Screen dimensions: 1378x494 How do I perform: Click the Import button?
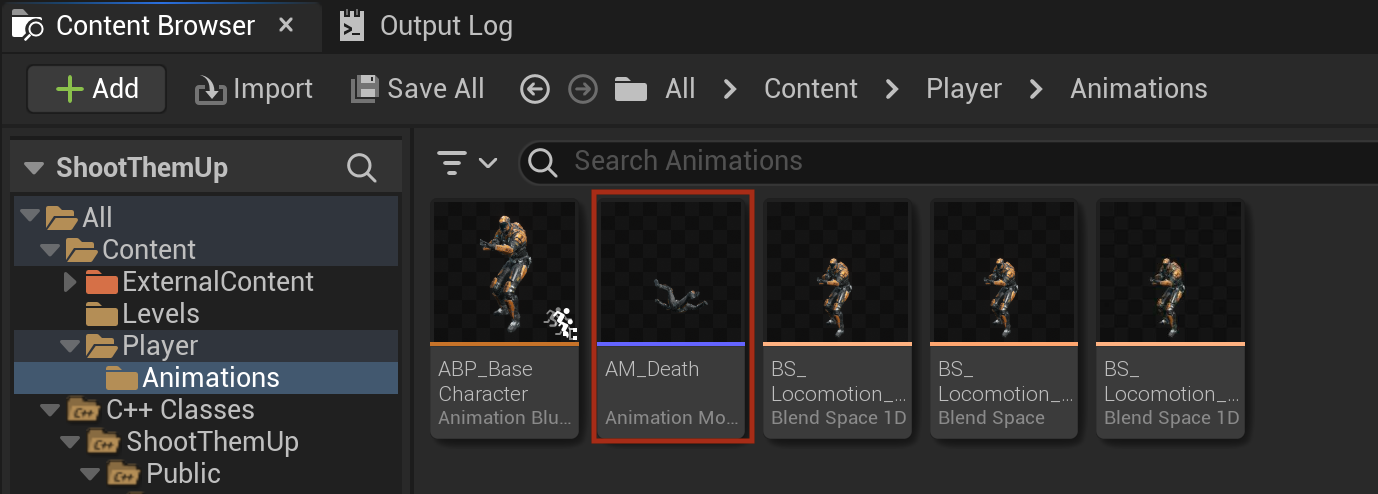click(x=254, y=89)
